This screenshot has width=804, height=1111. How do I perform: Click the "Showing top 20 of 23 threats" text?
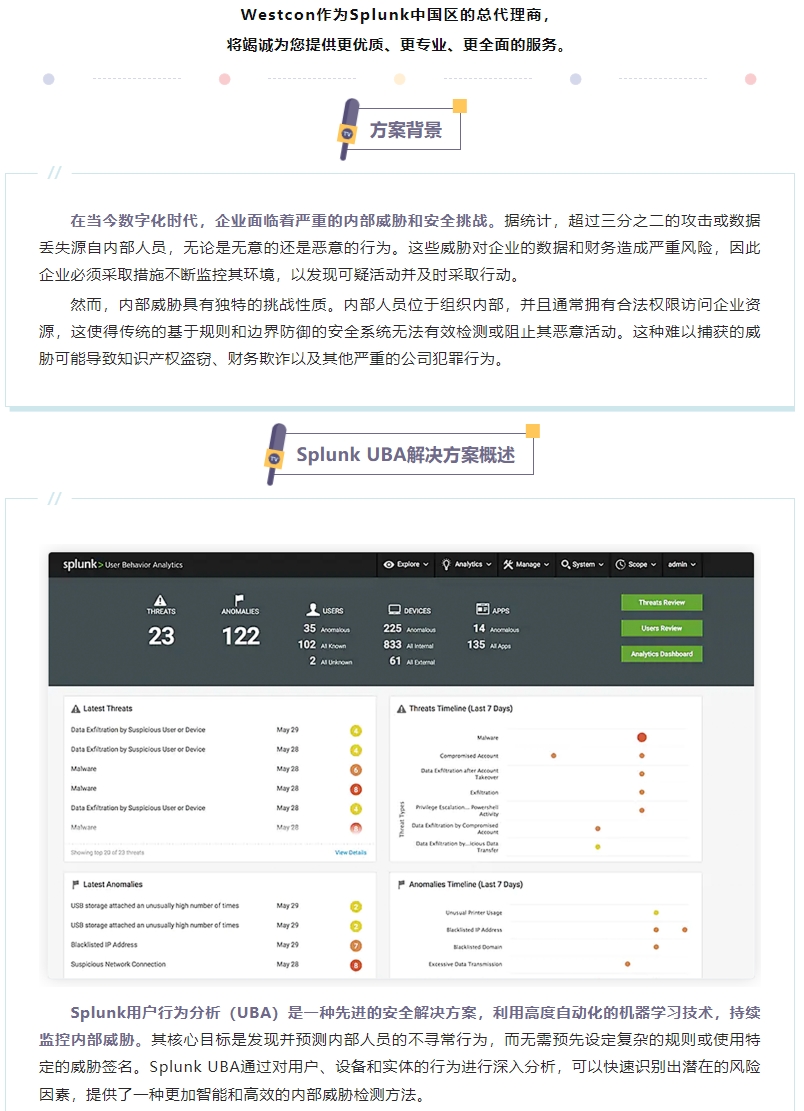tap(107, 852)
